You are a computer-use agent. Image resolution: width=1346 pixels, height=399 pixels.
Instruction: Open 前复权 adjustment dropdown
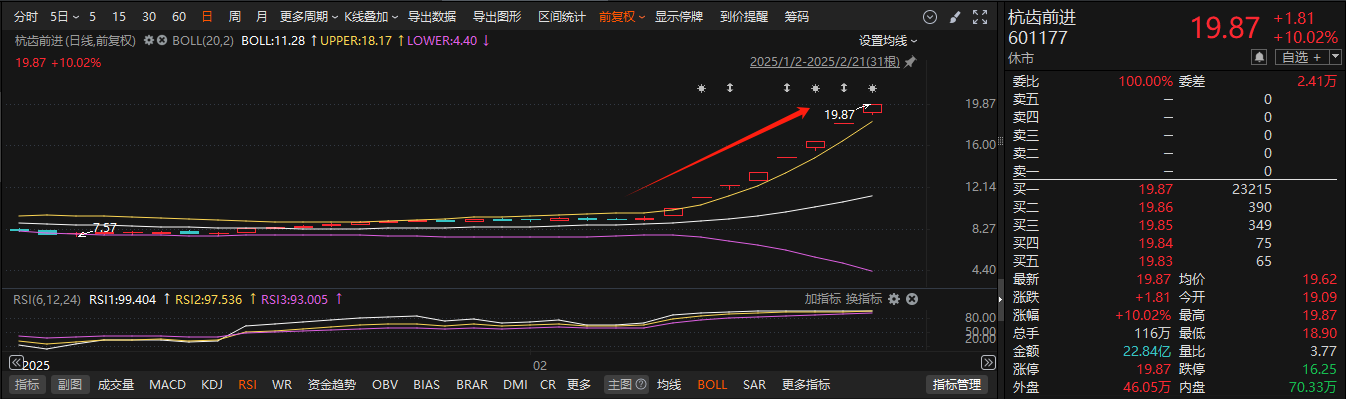point(622,17)
